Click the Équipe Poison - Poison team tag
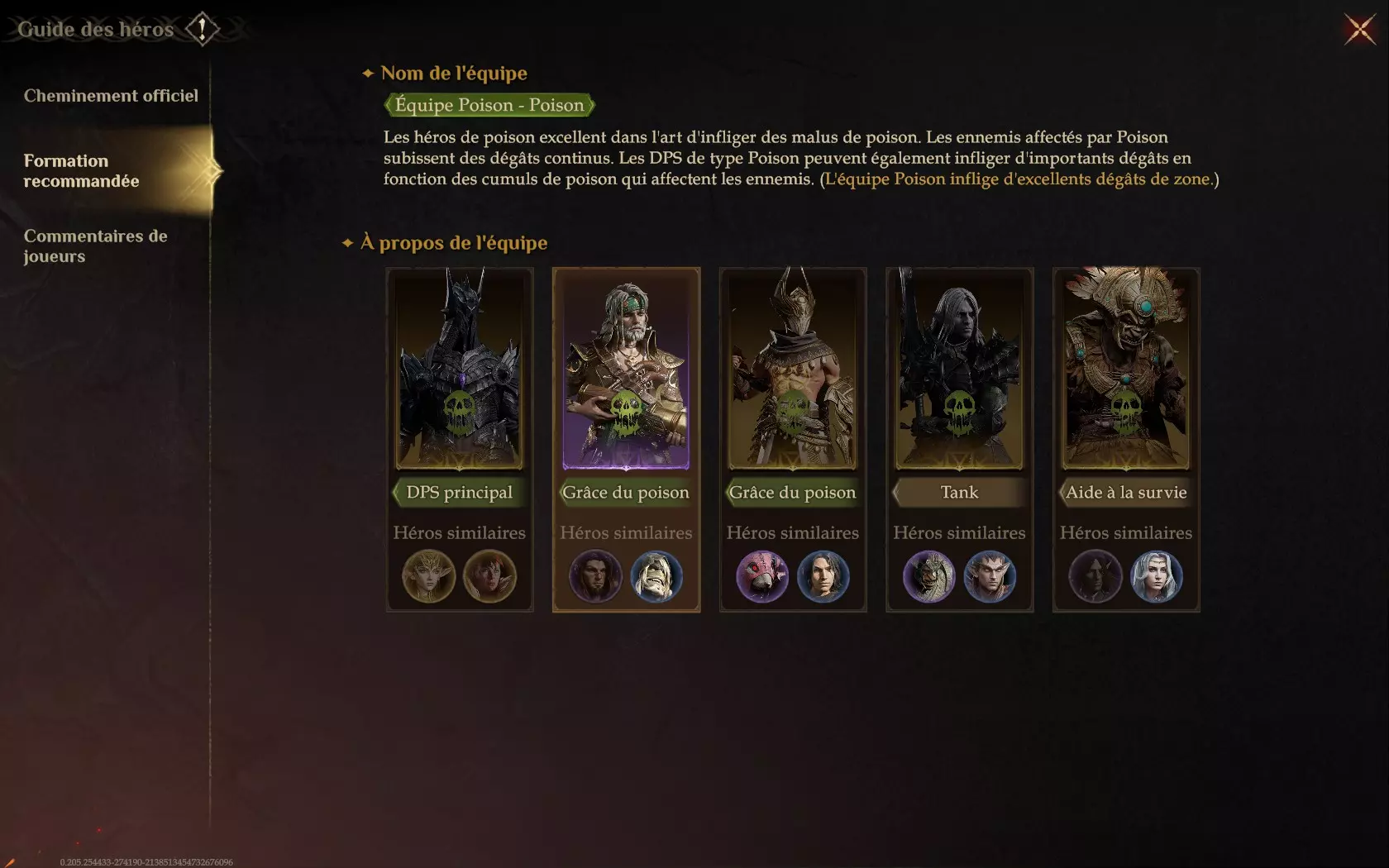Viewport: 1389px width, 868px height. (x=489, y=105)
